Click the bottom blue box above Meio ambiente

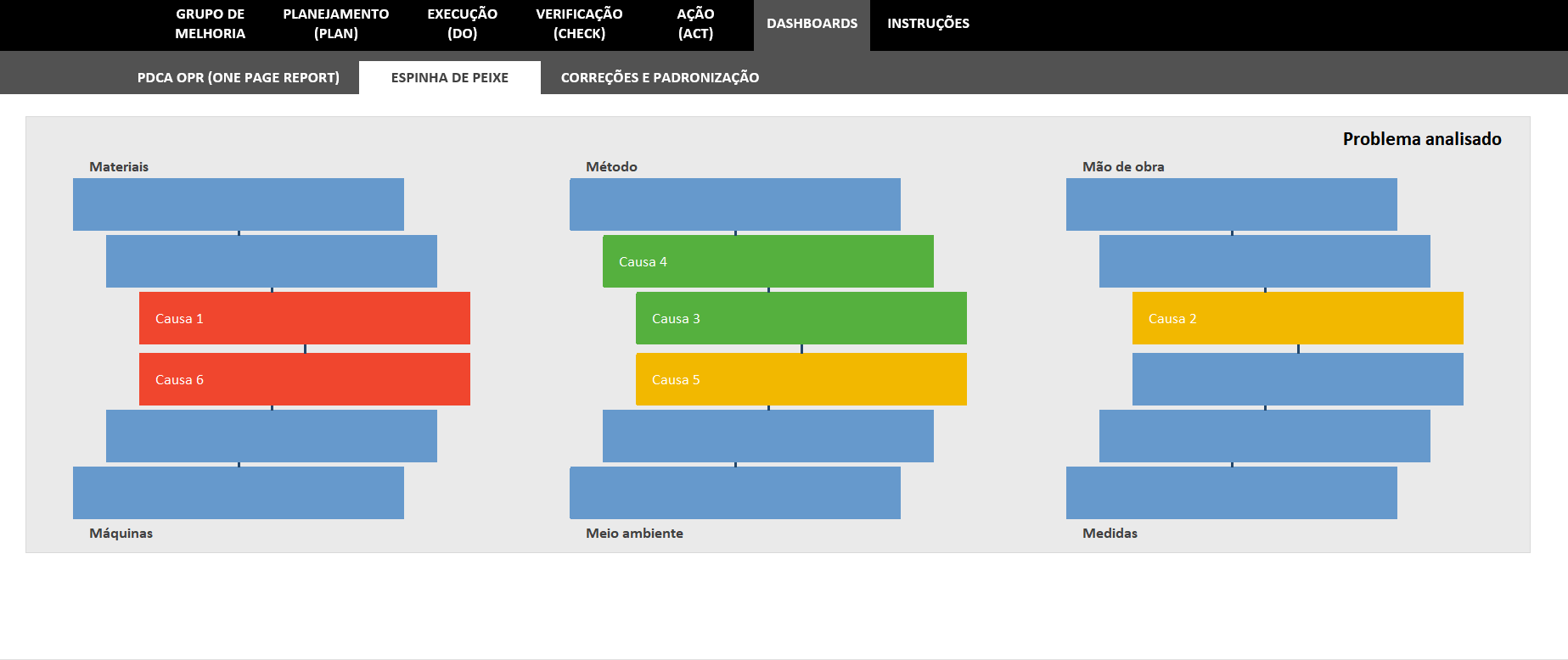[x=734, y=493]
